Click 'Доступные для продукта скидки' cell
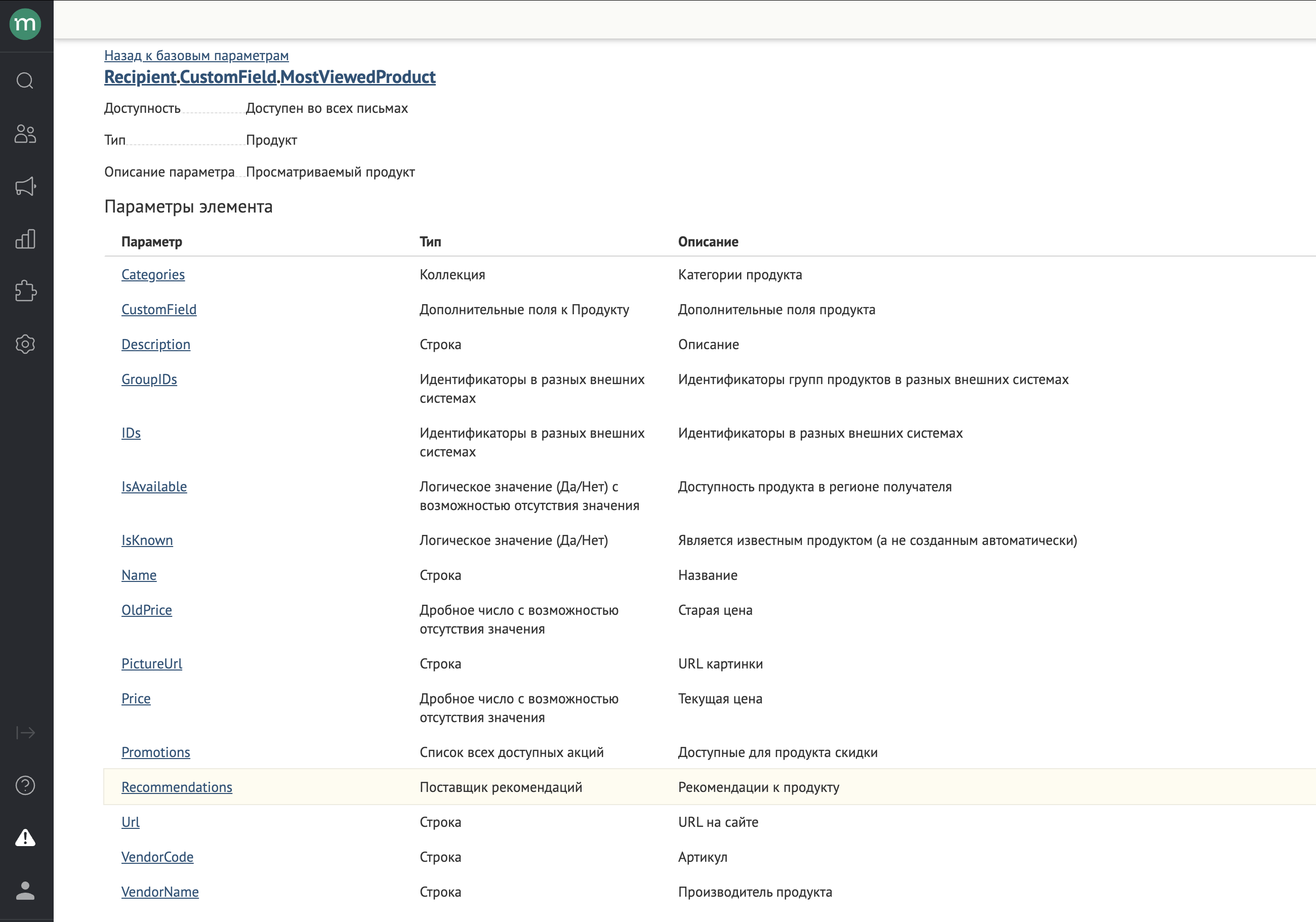1316x922 pixels. click(778, 752)
